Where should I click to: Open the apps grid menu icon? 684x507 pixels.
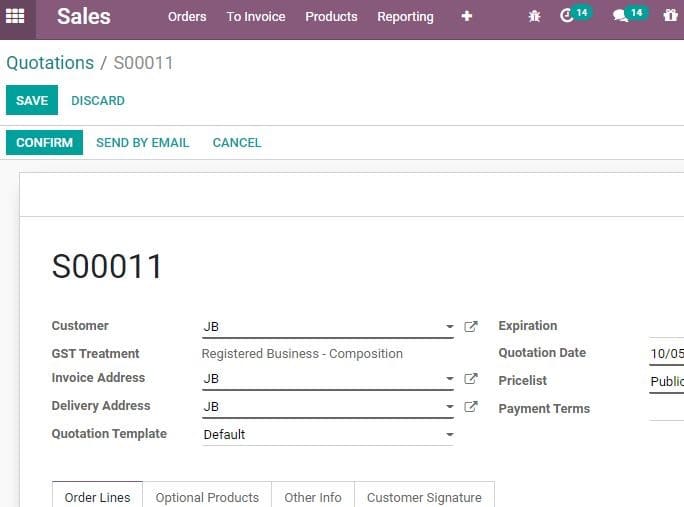click(15, 16)
